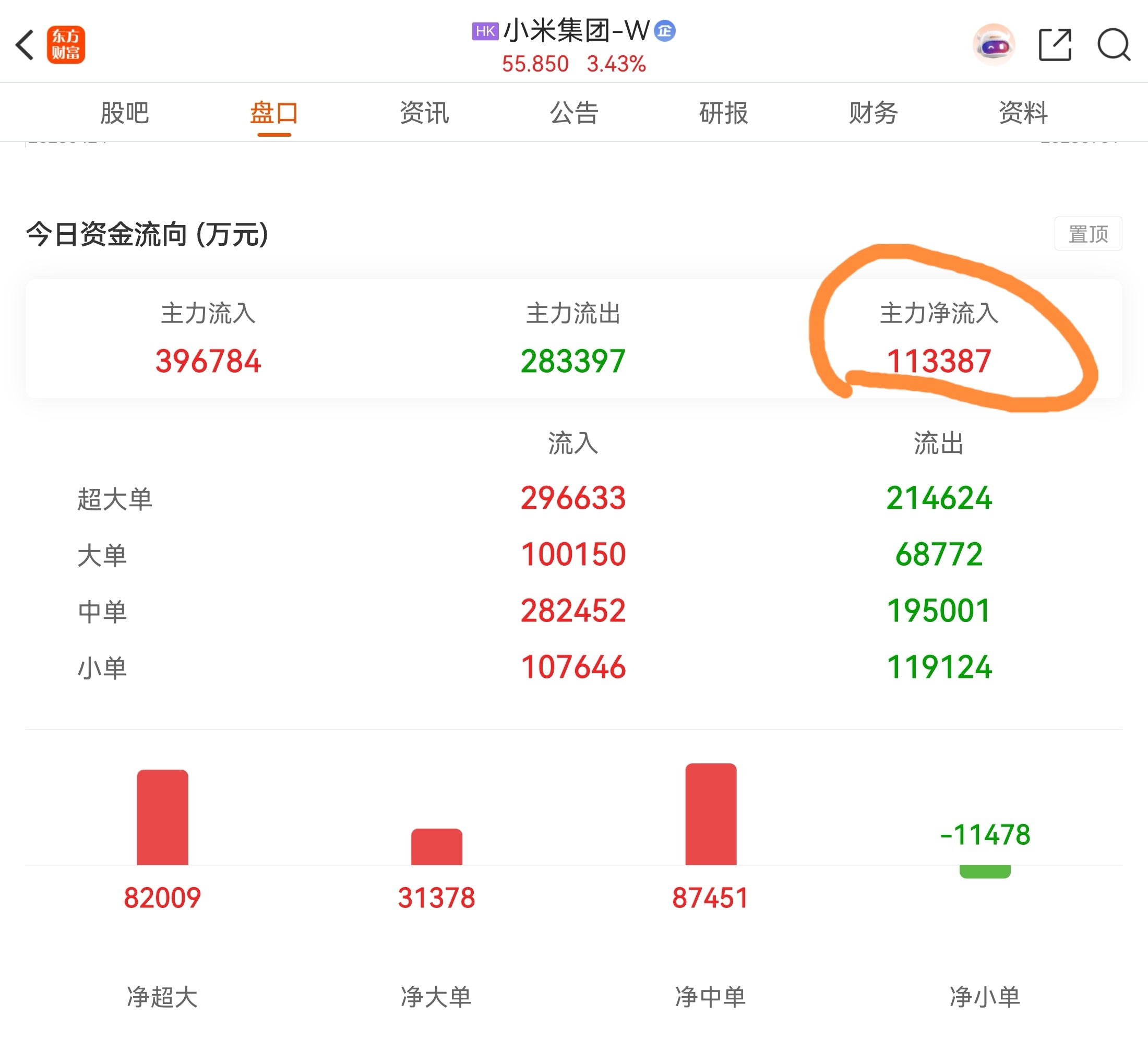The height and width of the screenshot is (1052, 1148).
Task: Tap the red 净大单 chart bar
Action: (437, 847)
